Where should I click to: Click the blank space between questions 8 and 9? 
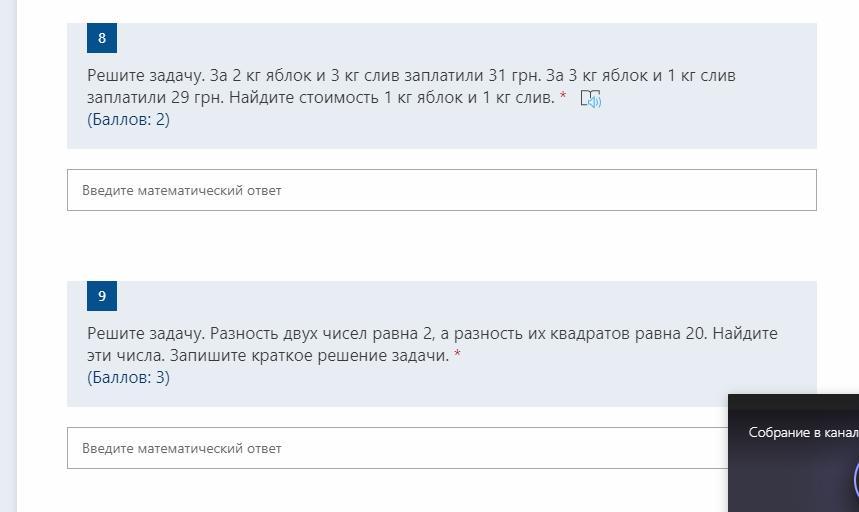[x=440, y=246]
